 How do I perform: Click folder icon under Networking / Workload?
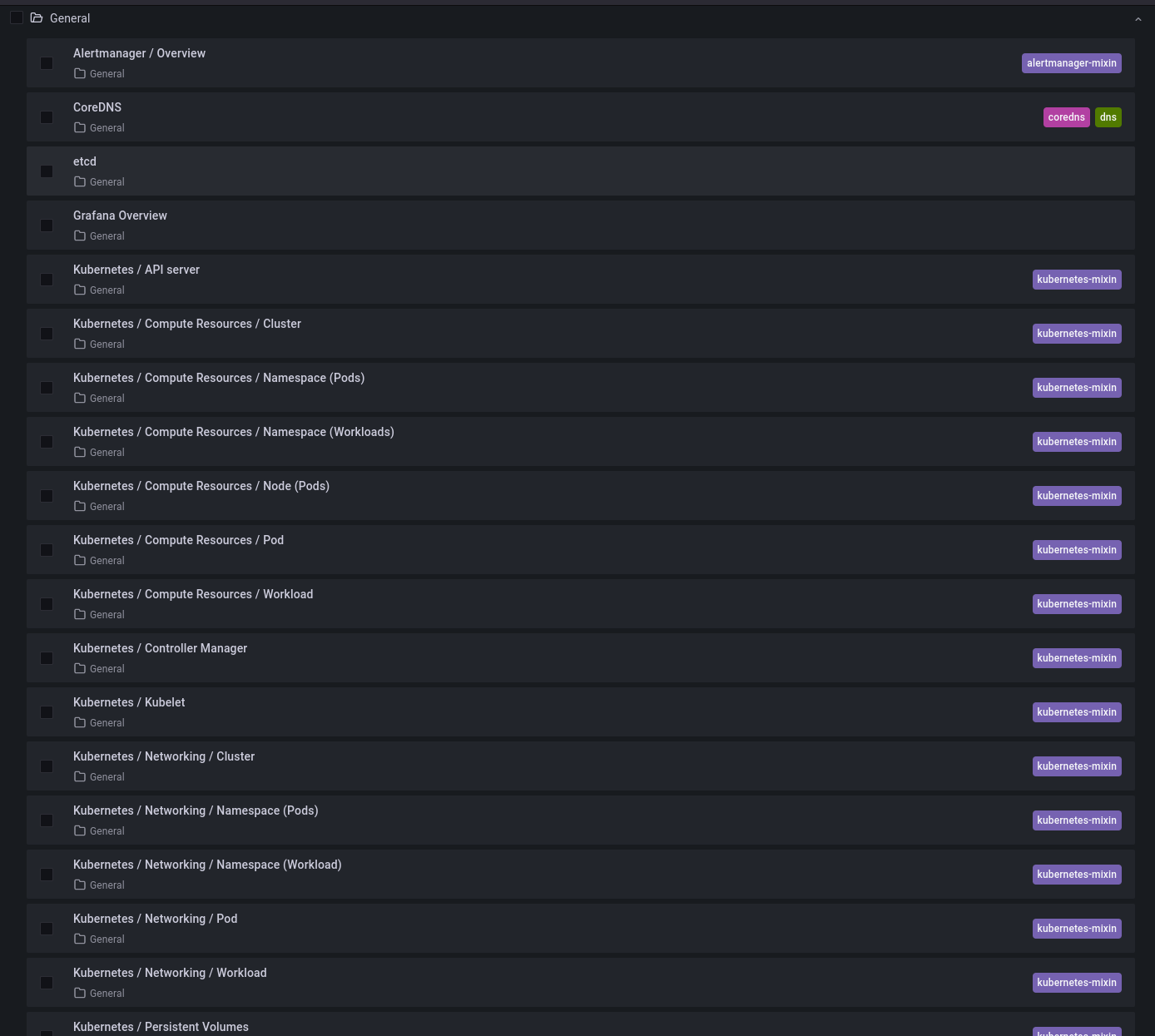pos(80,993)
